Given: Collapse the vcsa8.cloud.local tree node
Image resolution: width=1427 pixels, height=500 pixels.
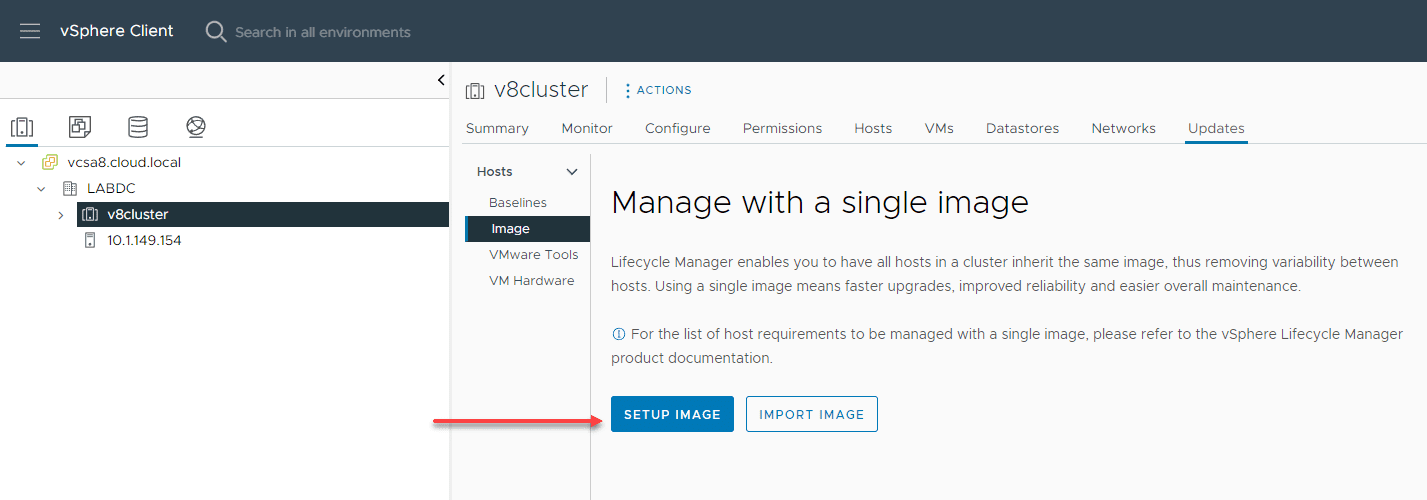Looking at the screenshot, I should (x=21, y=162).
